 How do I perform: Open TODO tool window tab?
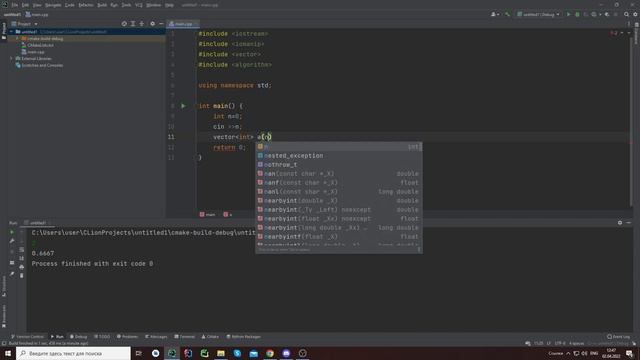pyautogui.click(x=102, y=337)
